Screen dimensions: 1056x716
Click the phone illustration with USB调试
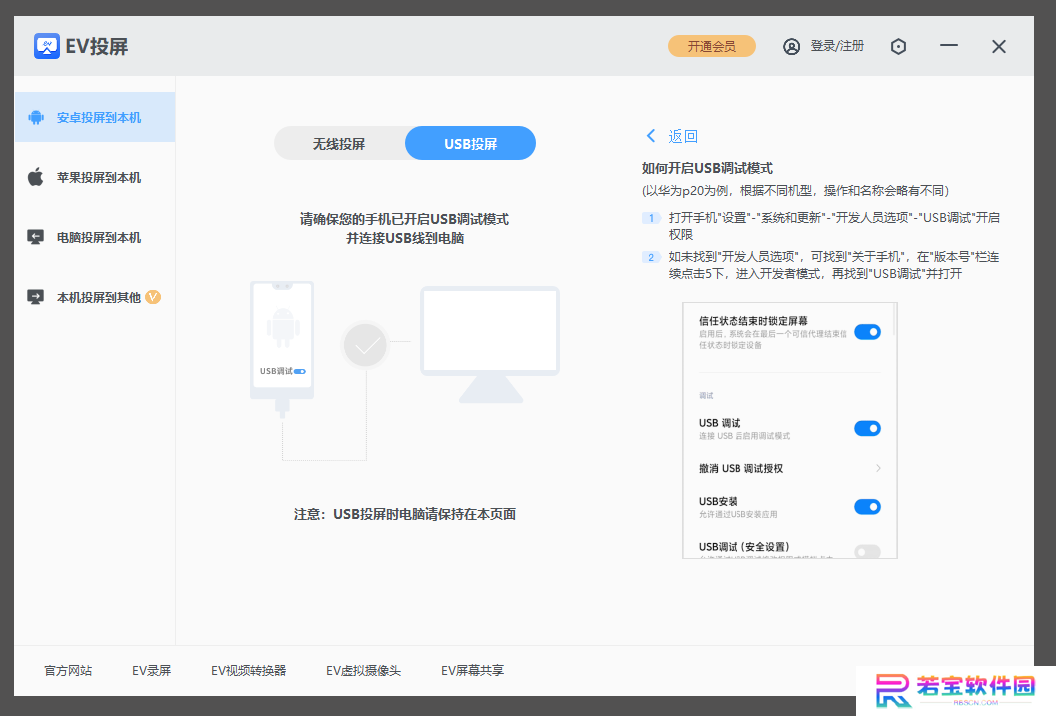click(x=282, y=348)
